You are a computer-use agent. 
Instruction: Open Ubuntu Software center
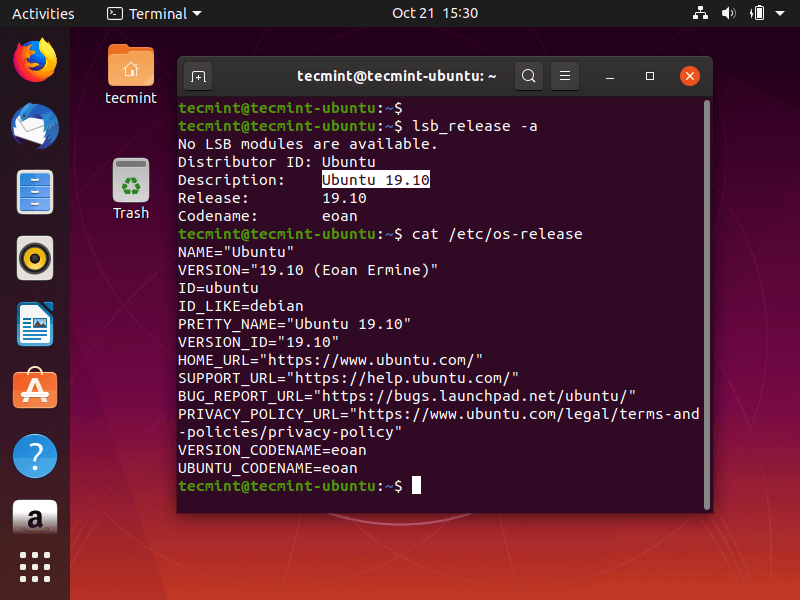point(34,388)
